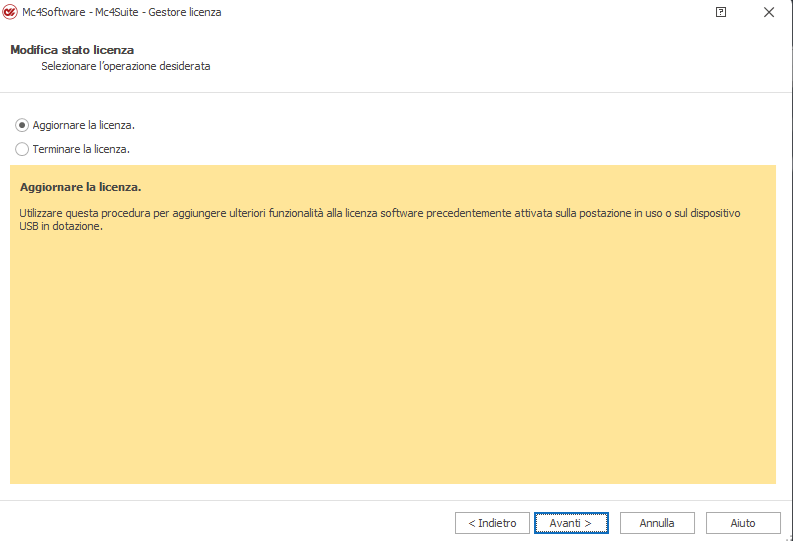This screenshot has width=796, height=549.
Task: Click the window title 'Mc4Software - Mc4Suite - Gestore licenza'
Action: click(122, 12)
